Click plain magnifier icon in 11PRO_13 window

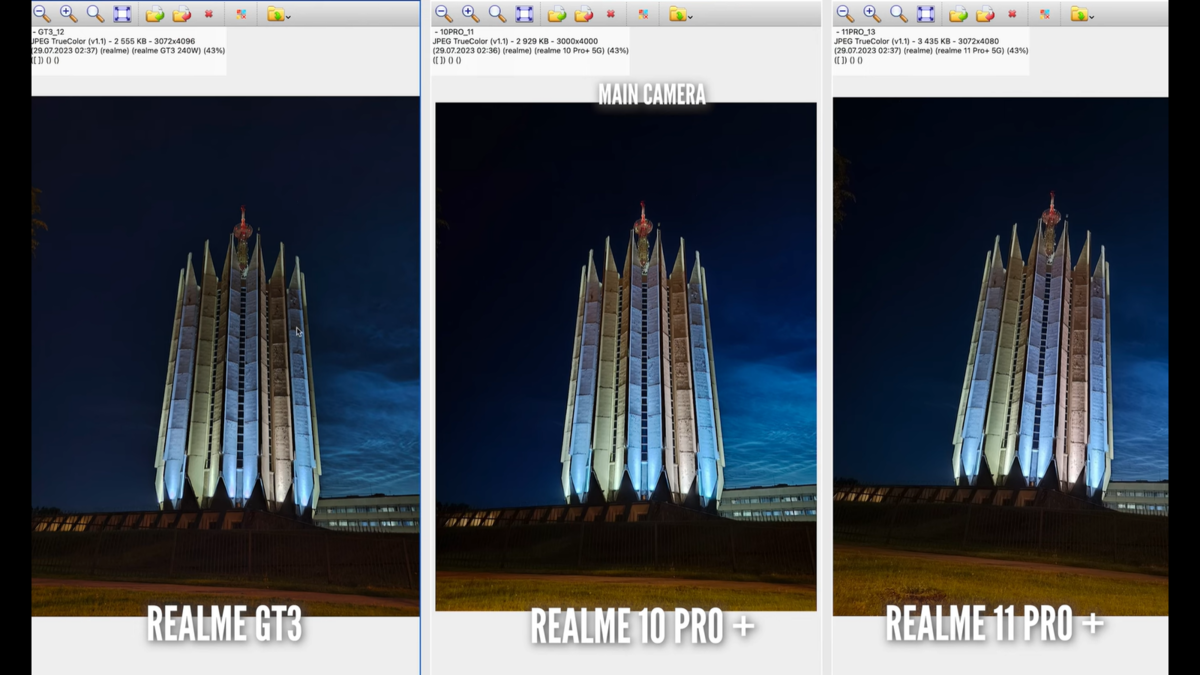pyautogui.click(x=898, y=14)
